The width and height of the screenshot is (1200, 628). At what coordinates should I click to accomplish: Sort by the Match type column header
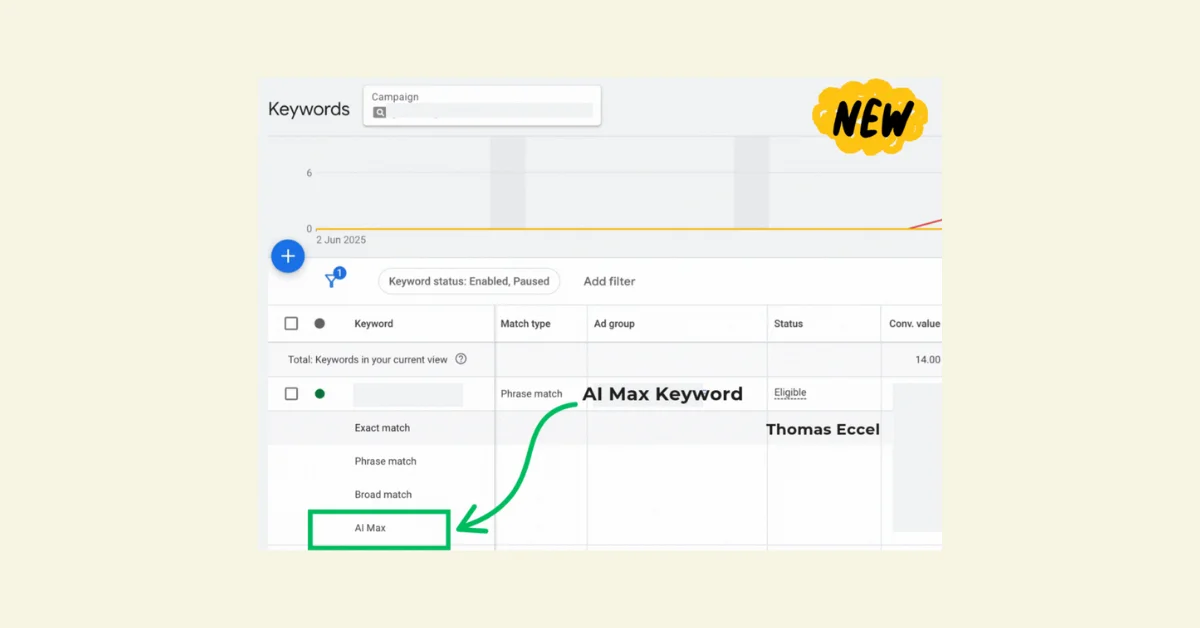526,323
